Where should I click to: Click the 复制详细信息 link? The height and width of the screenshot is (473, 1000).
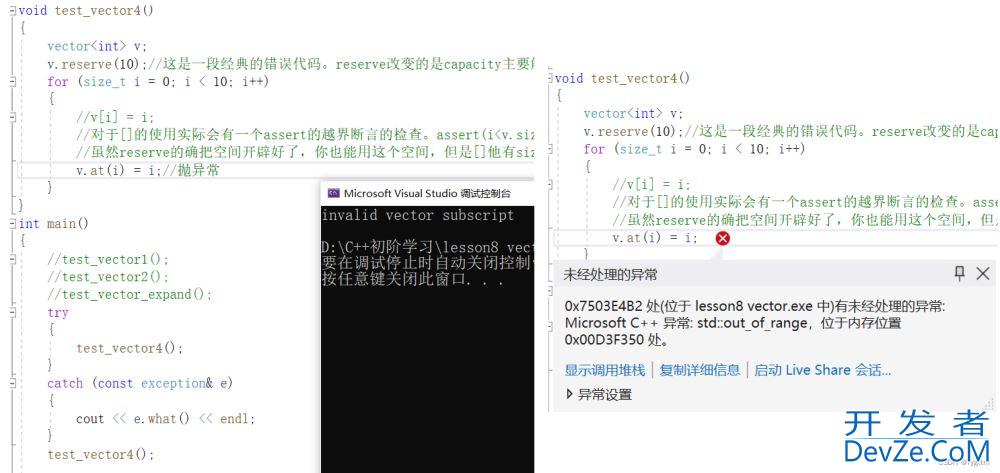[700, 370]
